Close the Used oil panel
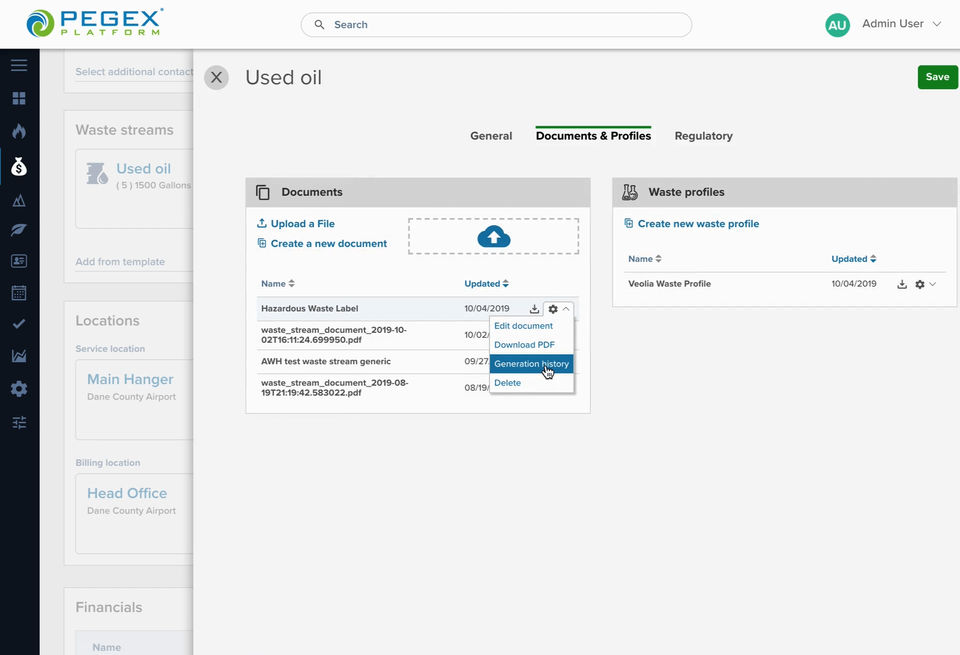This screenshot has width=960, height=655. [x=216, y=78]
